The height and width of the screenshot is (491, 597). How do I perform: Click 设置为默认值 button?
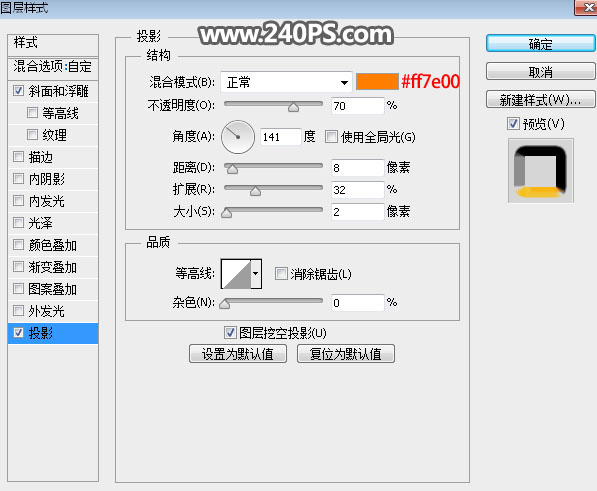[x=238, y=354]
